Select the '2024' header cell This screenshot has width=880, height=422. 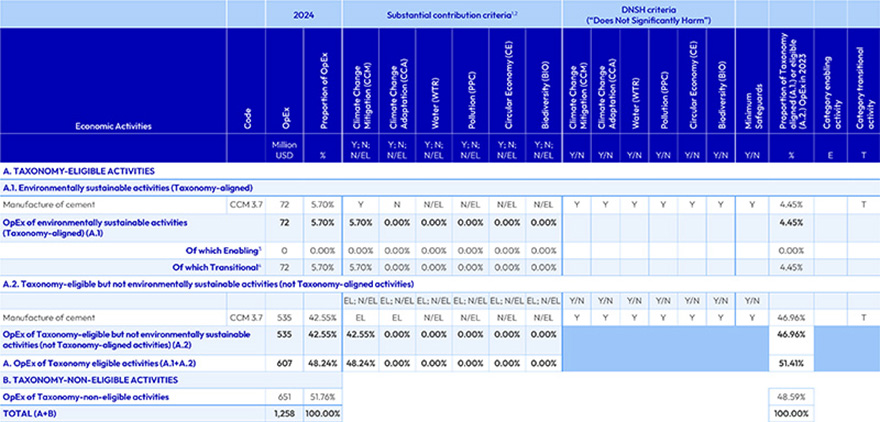(x=303, y=14)
